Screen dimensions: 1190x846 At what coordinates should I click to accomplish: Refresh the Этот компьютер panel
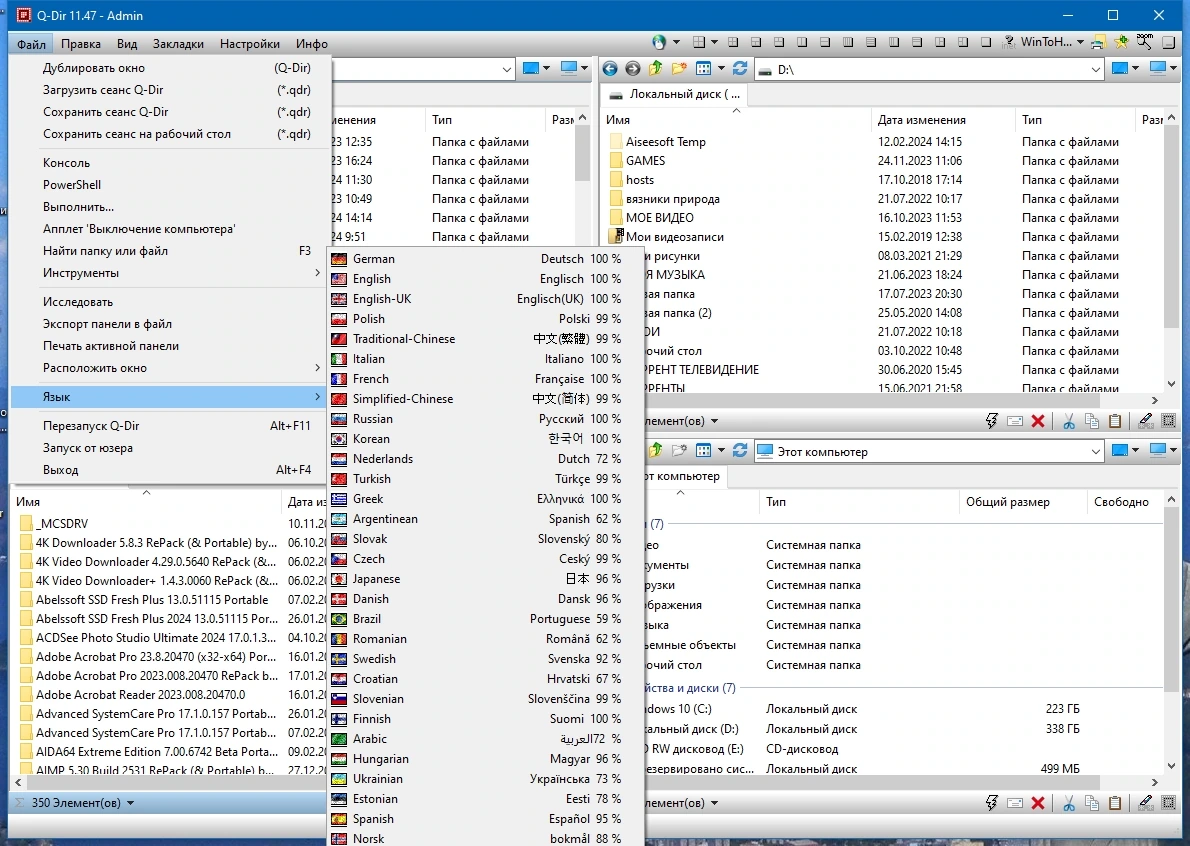click(x=740, y=451)
